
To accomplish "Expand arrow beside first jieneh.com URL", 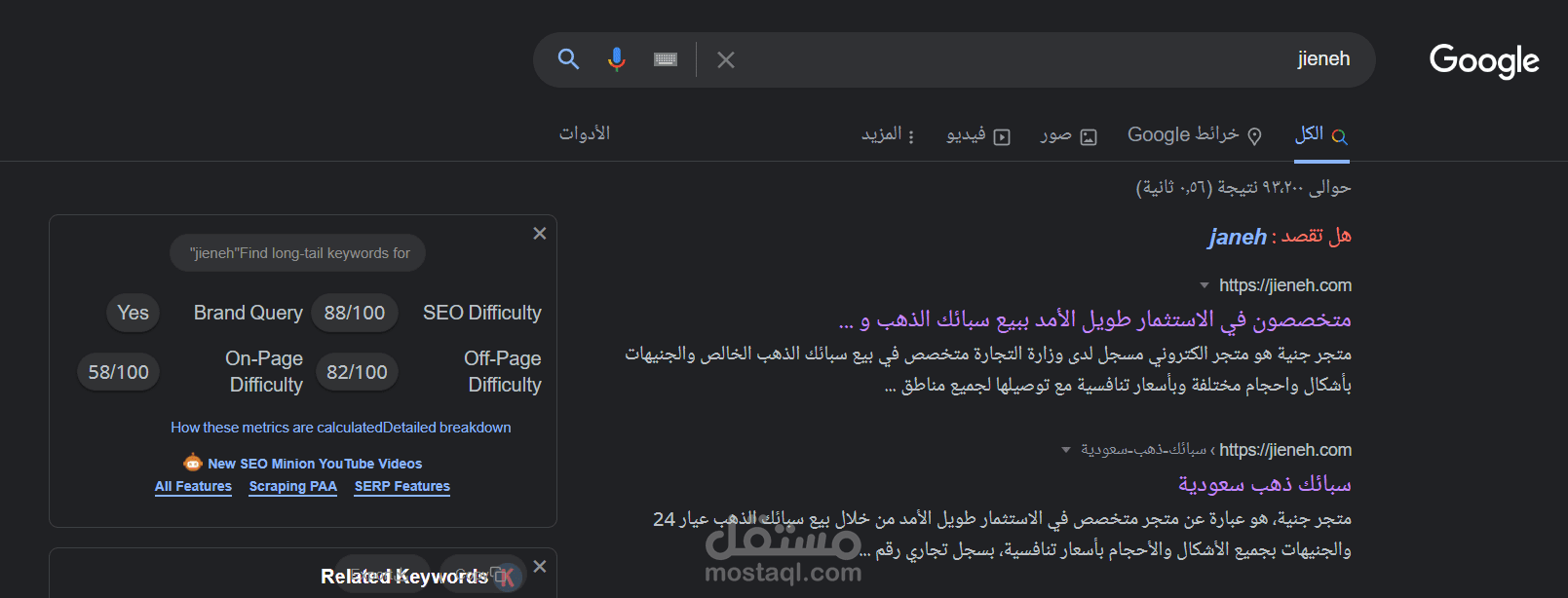I will coord(1205,285).
